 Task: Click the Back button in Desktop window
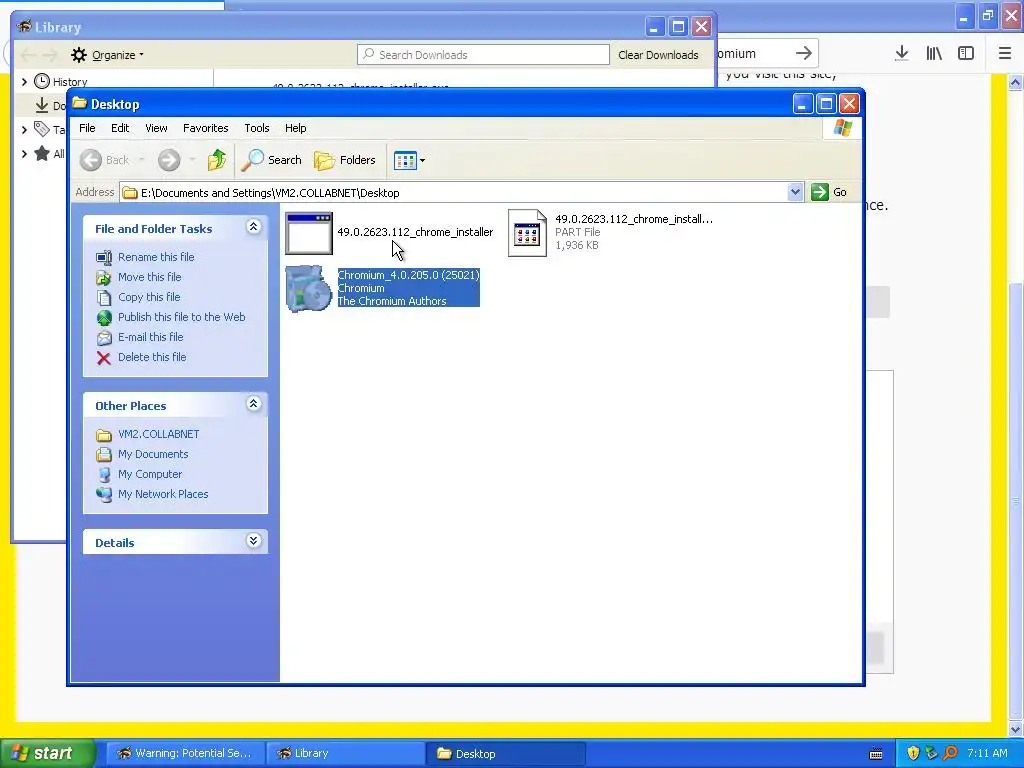(104, 160)
